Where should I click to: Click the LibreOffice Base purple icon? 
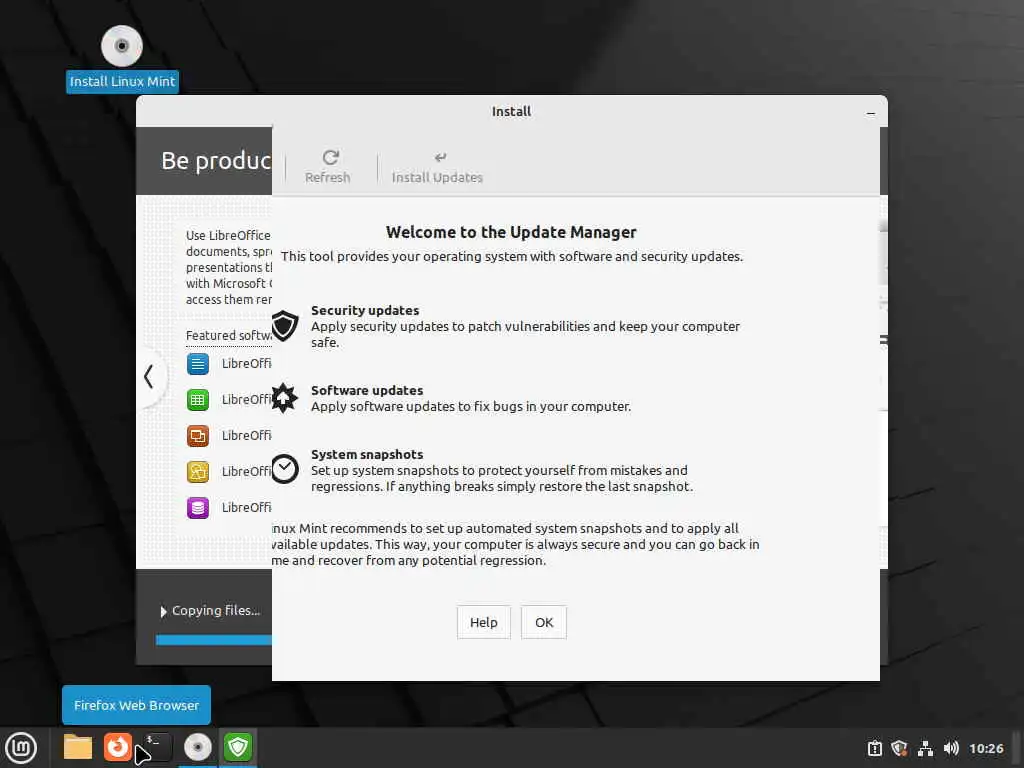tap(198, 507)
